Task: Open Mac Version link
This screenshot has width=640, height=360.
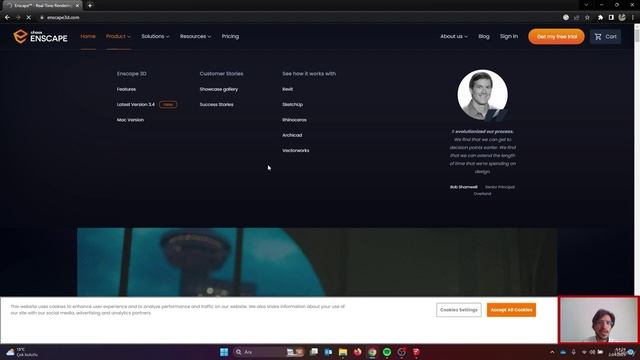Action: [x=130, y=120]
